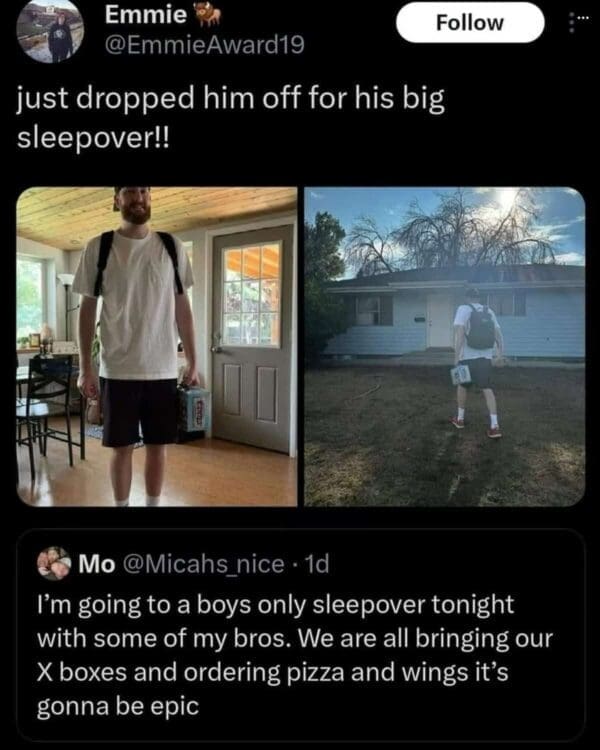This screenshot has width=600, height=750.
Task: Open the indoor photo with backpack
Action: [156, 346]
